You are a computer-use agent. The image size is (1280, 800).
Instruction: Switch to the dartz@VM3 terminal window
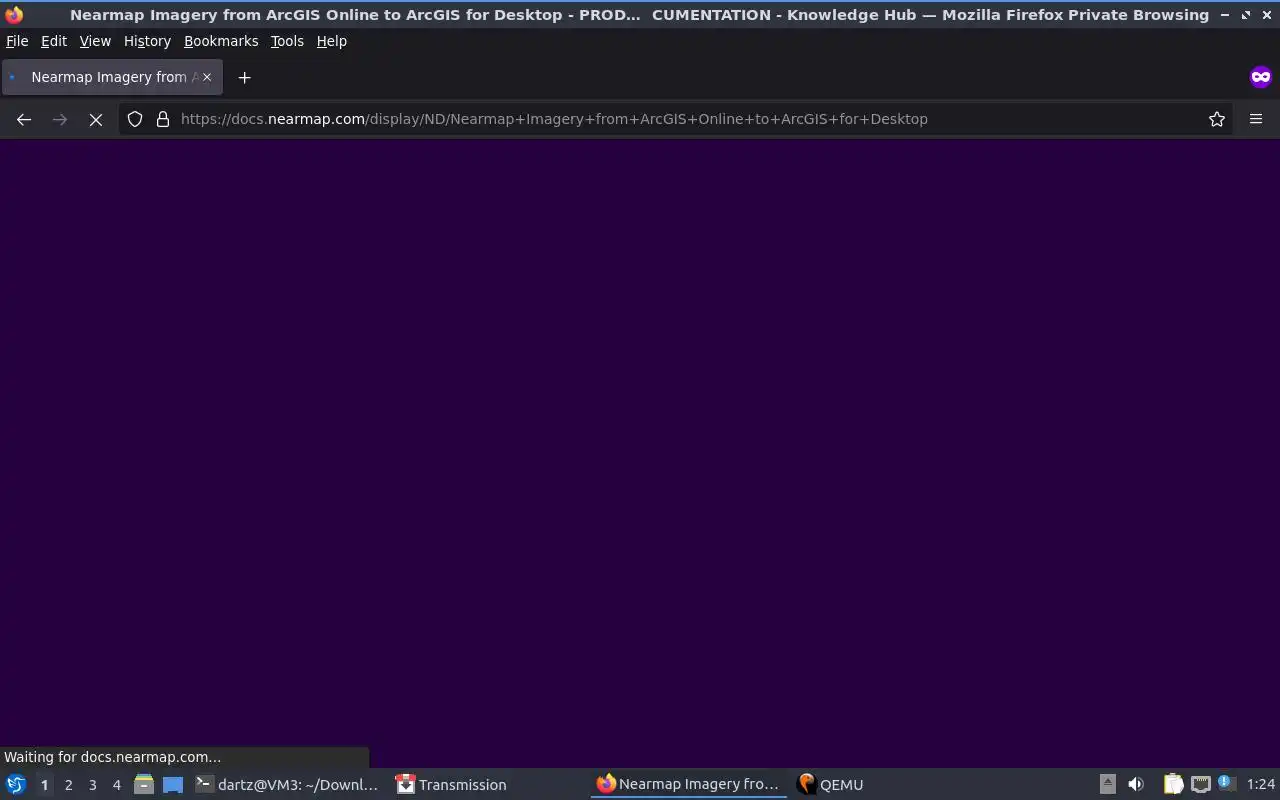[x=287, y=785]
